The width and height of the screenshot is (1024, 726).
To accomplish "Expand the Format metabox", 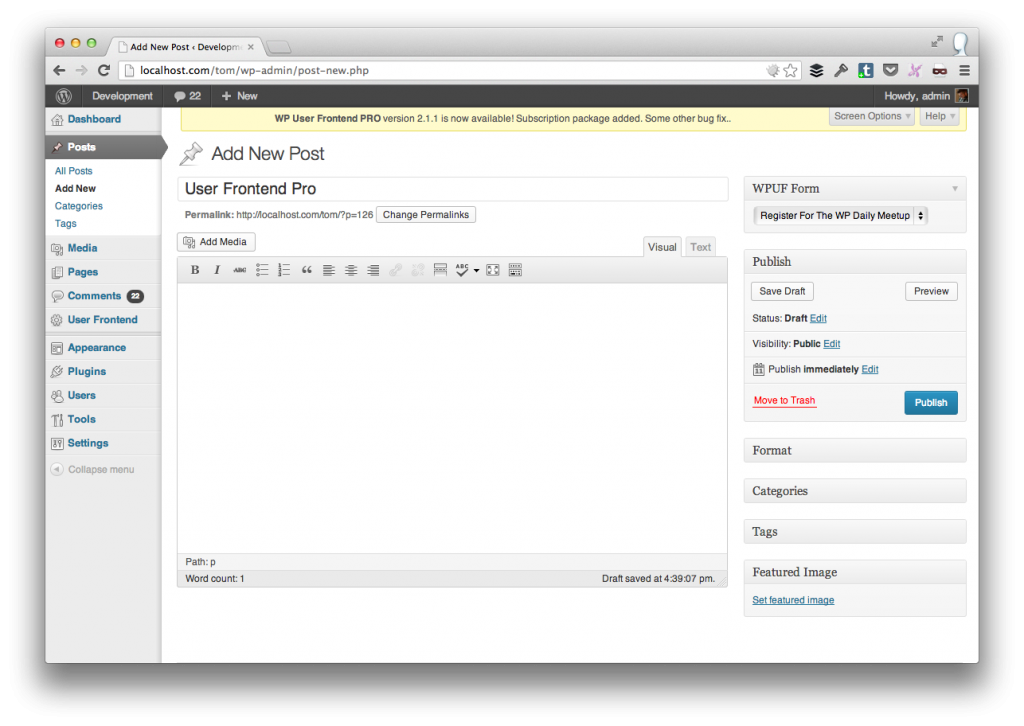I will pyautogui.click(x=855, y=450).
